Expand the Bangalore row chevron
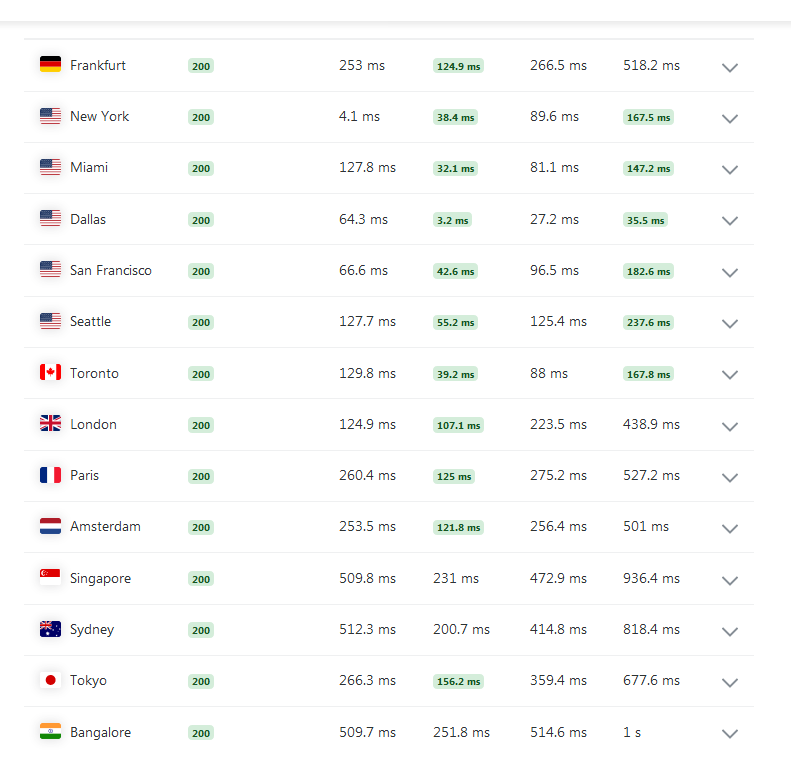Screen dimensions: 791x764 [x=729, y=733]
